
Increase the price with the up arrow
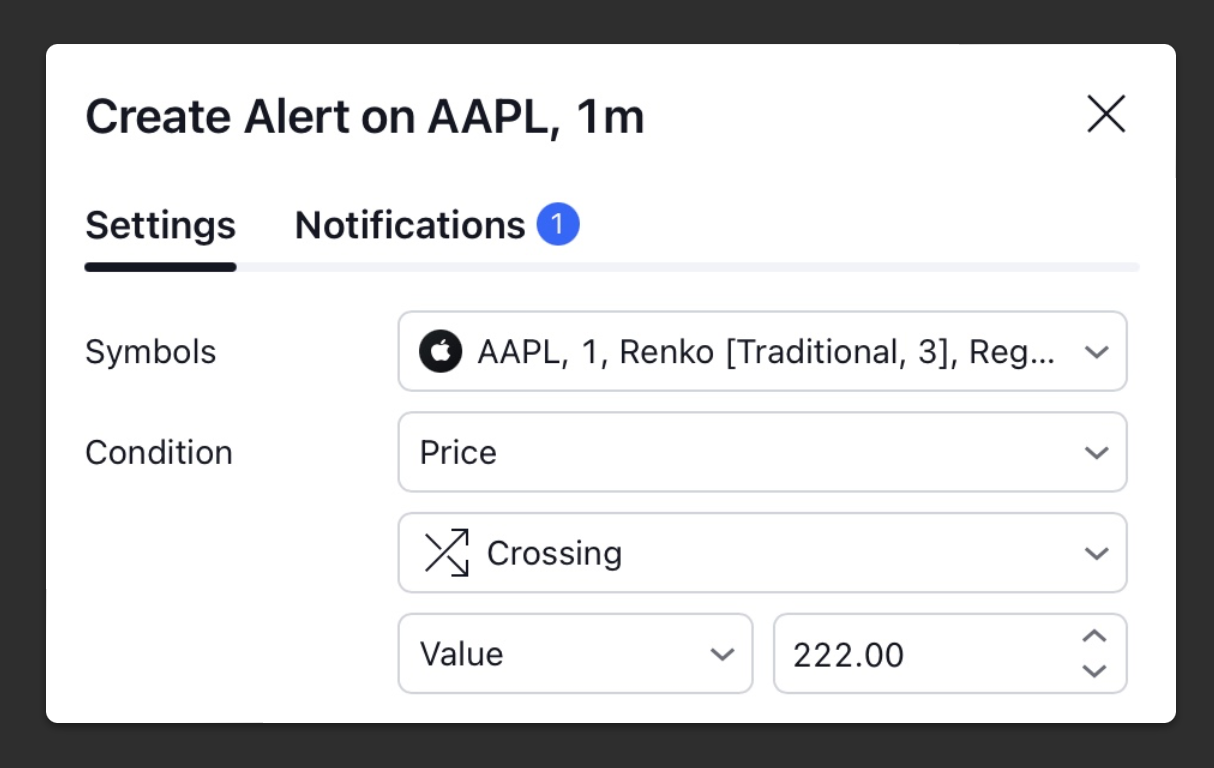[1094, 636]
